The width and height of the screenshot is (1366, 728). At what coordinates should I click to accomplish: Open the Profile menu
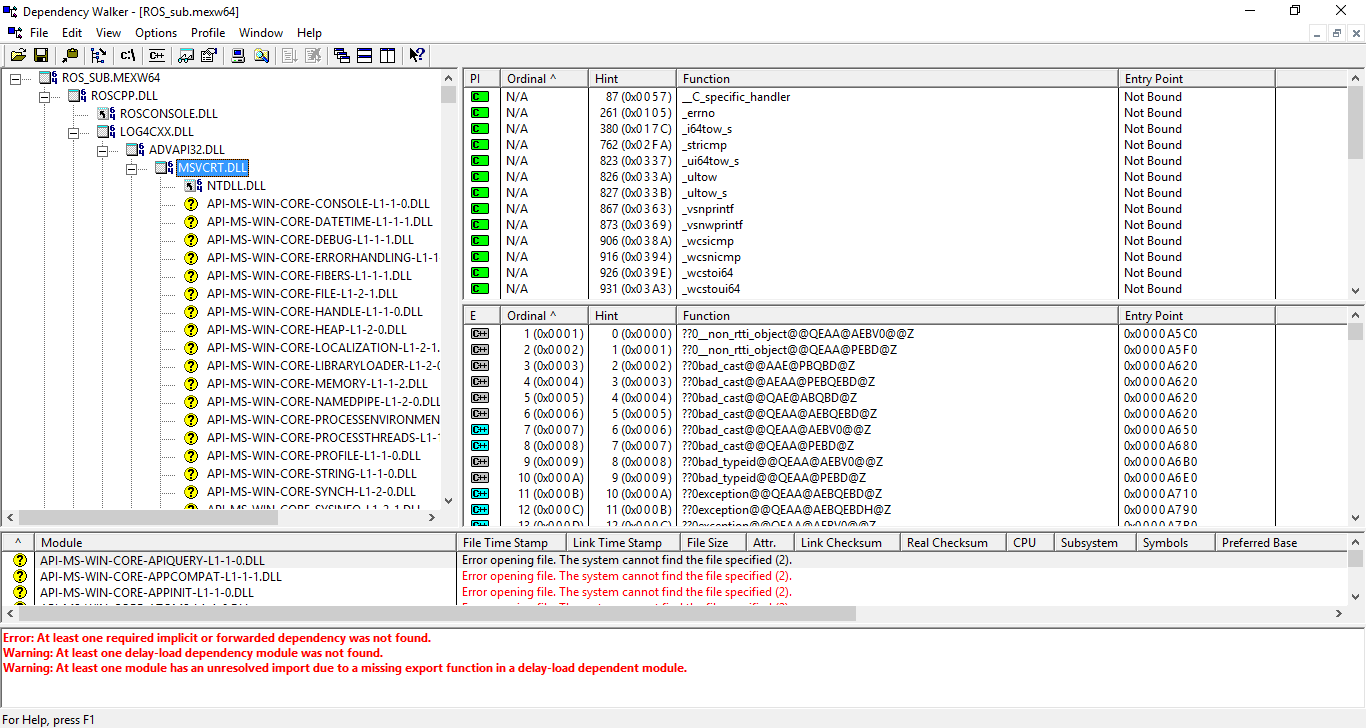tap(208, 33)
